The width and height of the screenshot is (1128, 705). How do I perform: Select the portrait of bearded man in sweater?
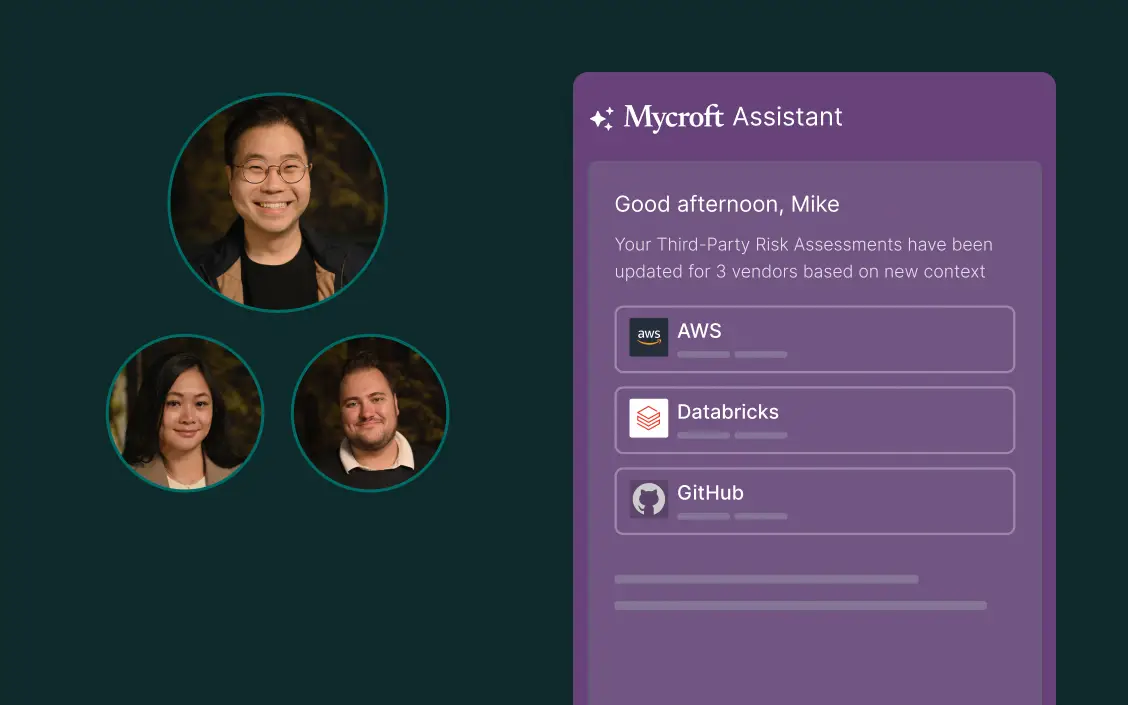tap(370, 413)
